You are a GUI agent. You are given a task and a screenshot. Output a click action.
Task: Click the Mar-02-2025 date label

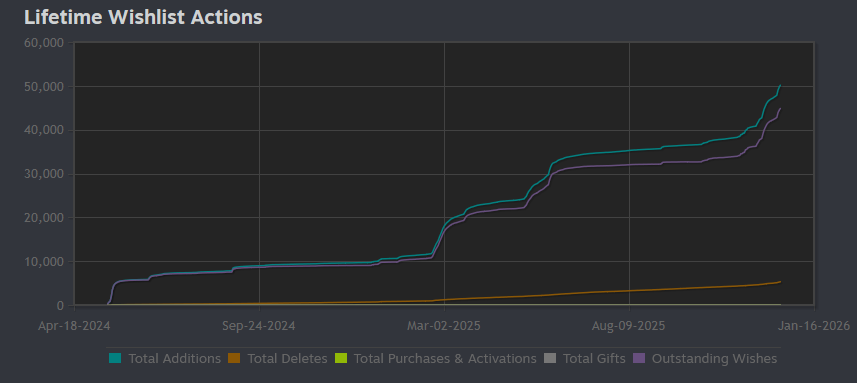(x=444, y=326)
